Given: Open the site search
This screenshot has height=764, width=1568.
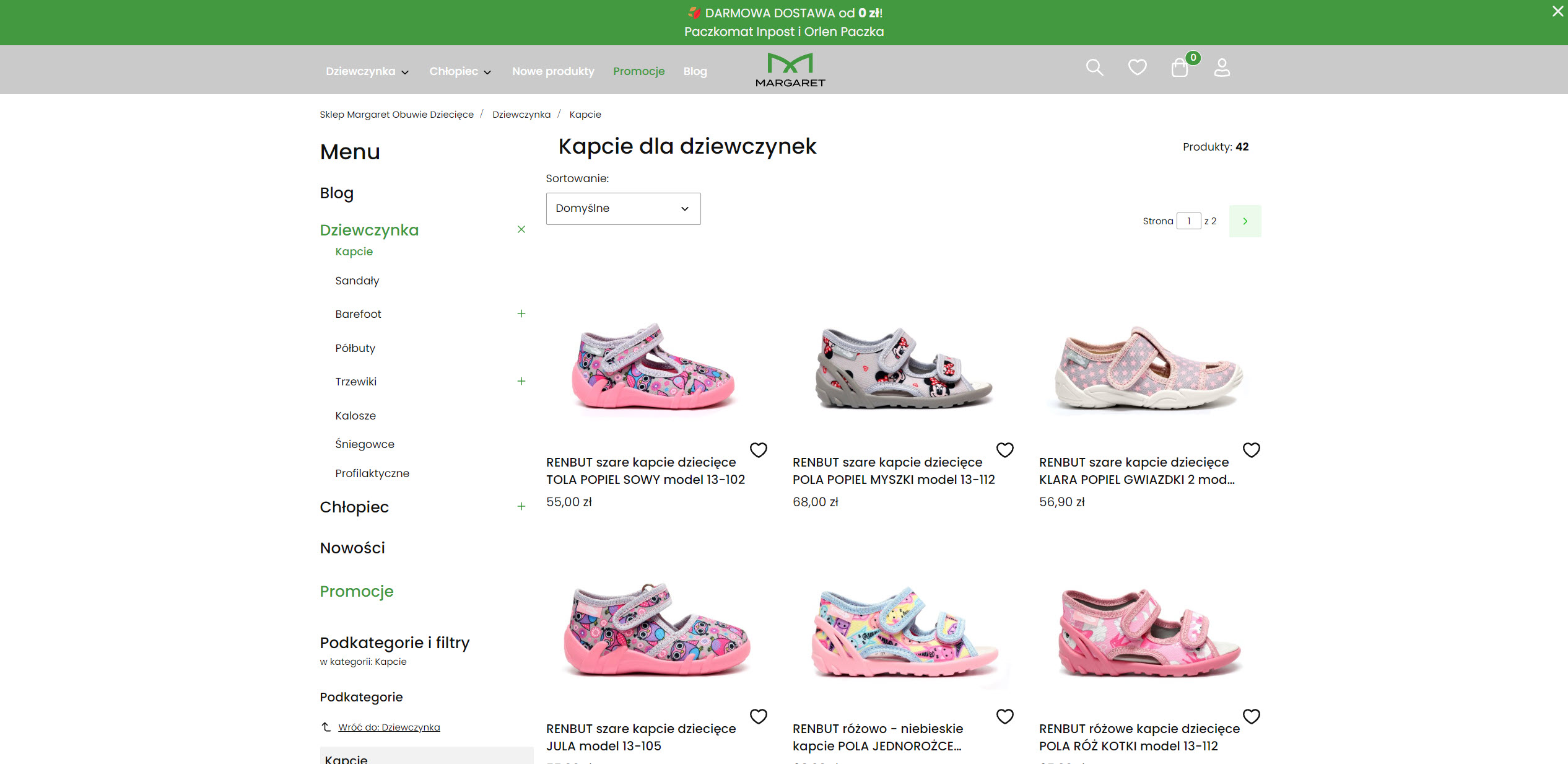Looking at the screenshot, I should [x=1094, y=68].
